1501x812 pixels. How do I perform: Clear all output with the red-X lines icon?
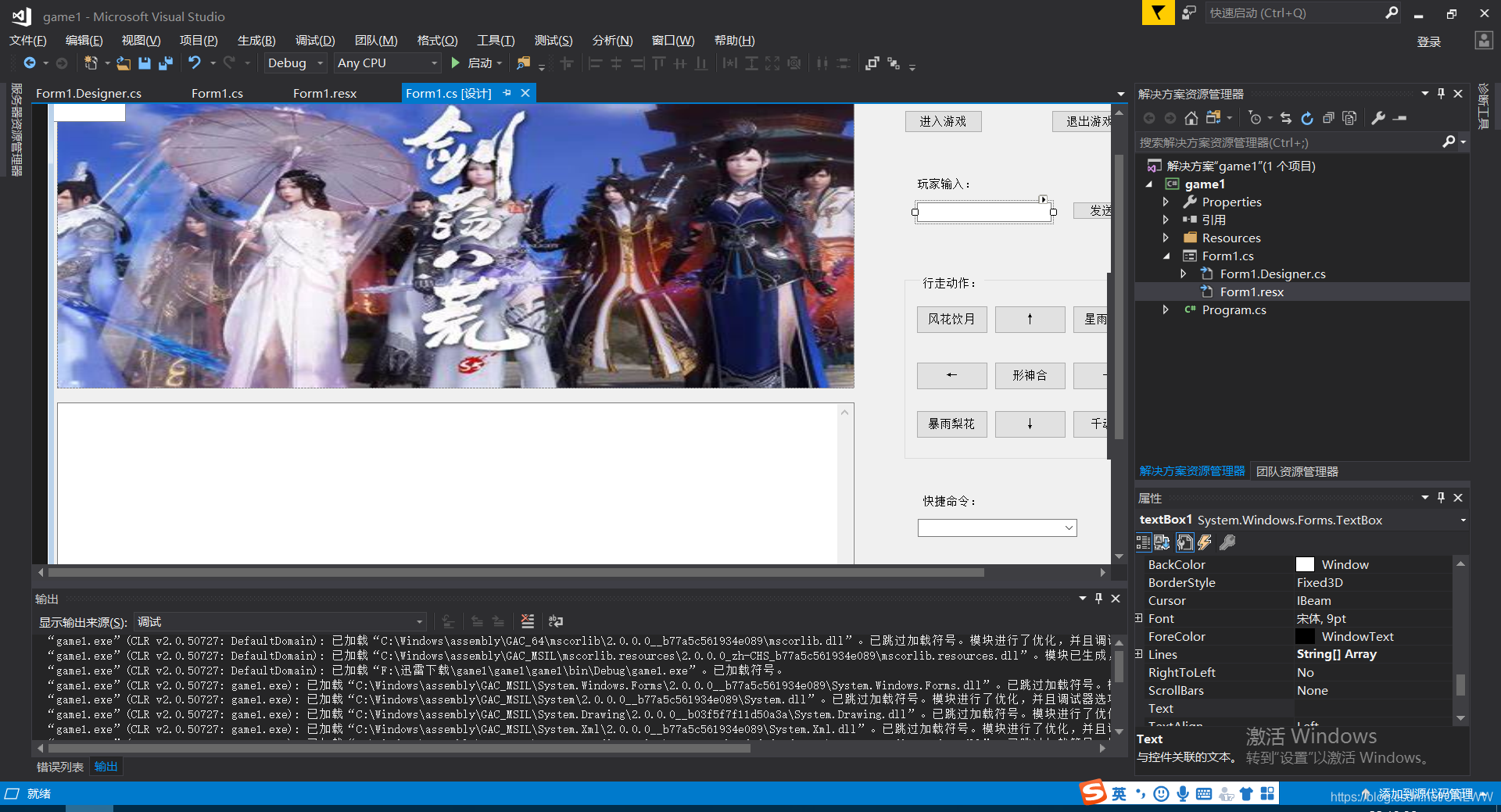[528, 621]
